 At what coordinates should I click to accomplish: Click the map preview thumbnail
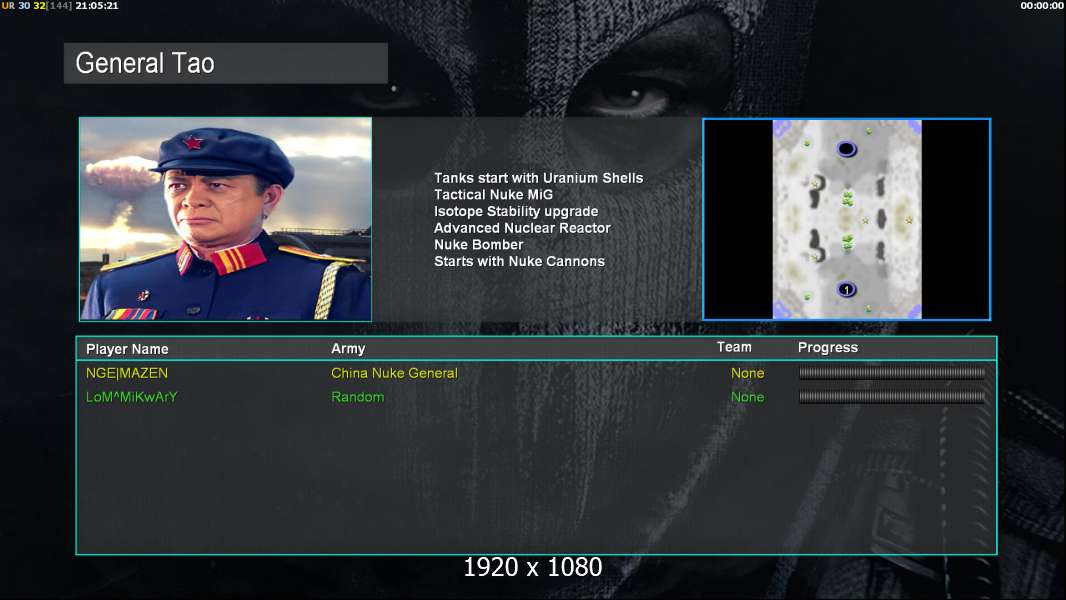[846, 219]
